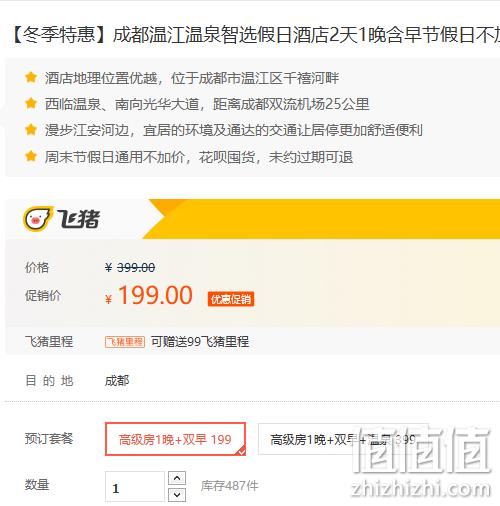Click the star icon beside 漫步江安河边
Image resolution: width=500 pixels, height=506 pixels.
pyautogui.click(x=31, y=129)
